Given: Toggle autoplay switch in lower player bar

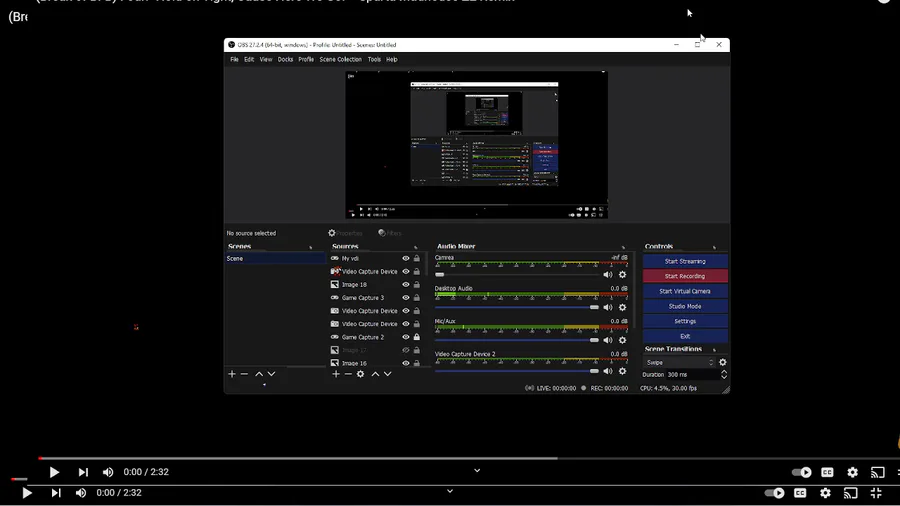Looking at the screenshot, I should (774, 493).
